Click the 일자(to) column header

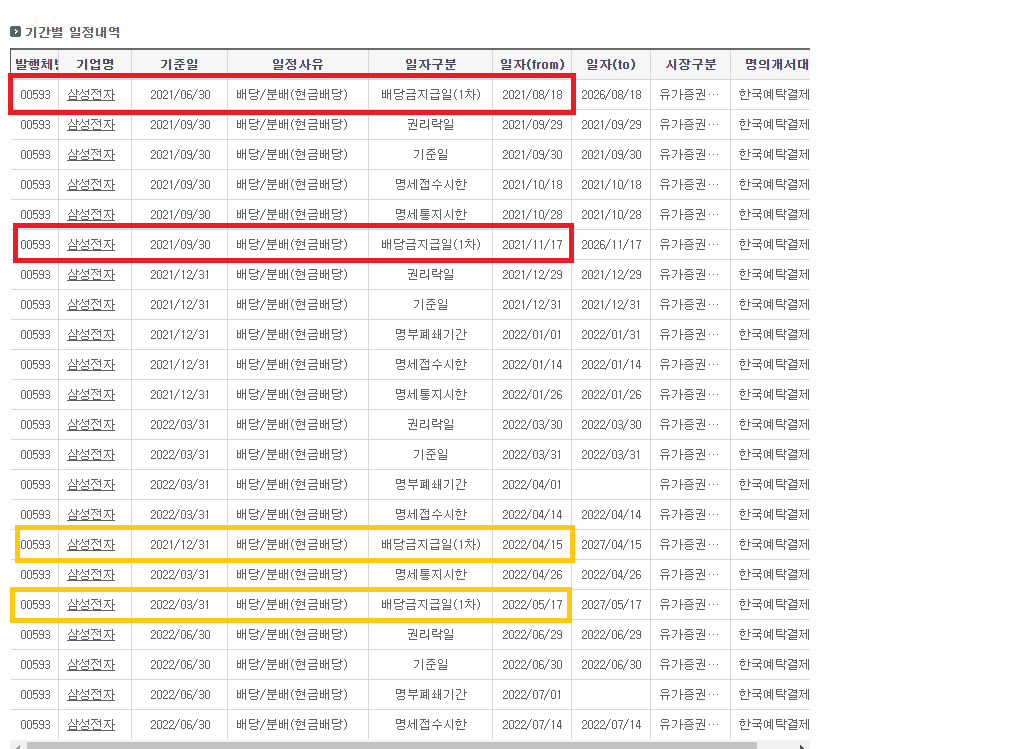pos(611,64)
